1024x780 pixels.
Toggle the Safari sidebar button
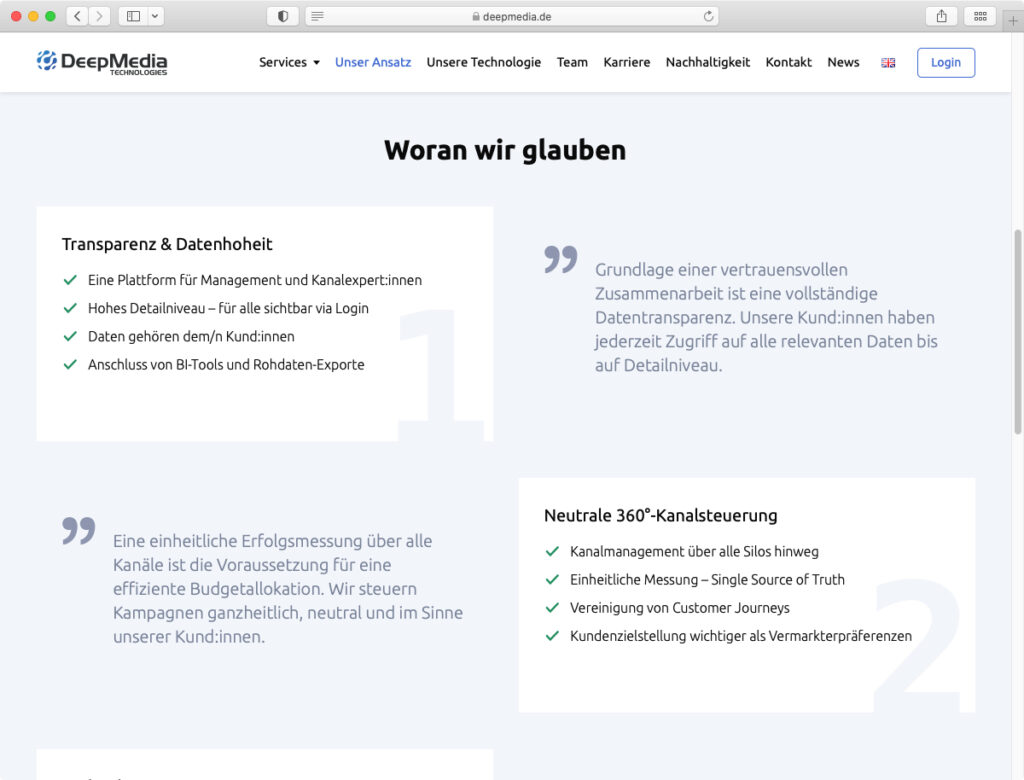point(133,16)
